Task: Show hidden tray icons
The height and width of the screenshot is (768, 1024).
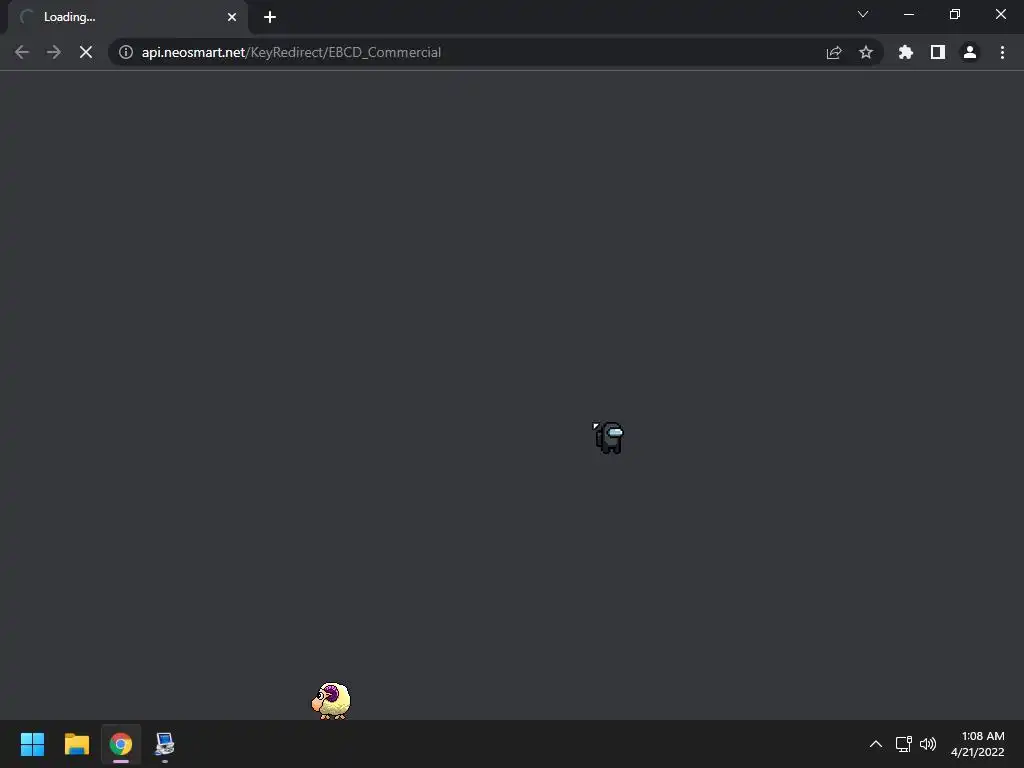Action: click(x=876, y=744)
